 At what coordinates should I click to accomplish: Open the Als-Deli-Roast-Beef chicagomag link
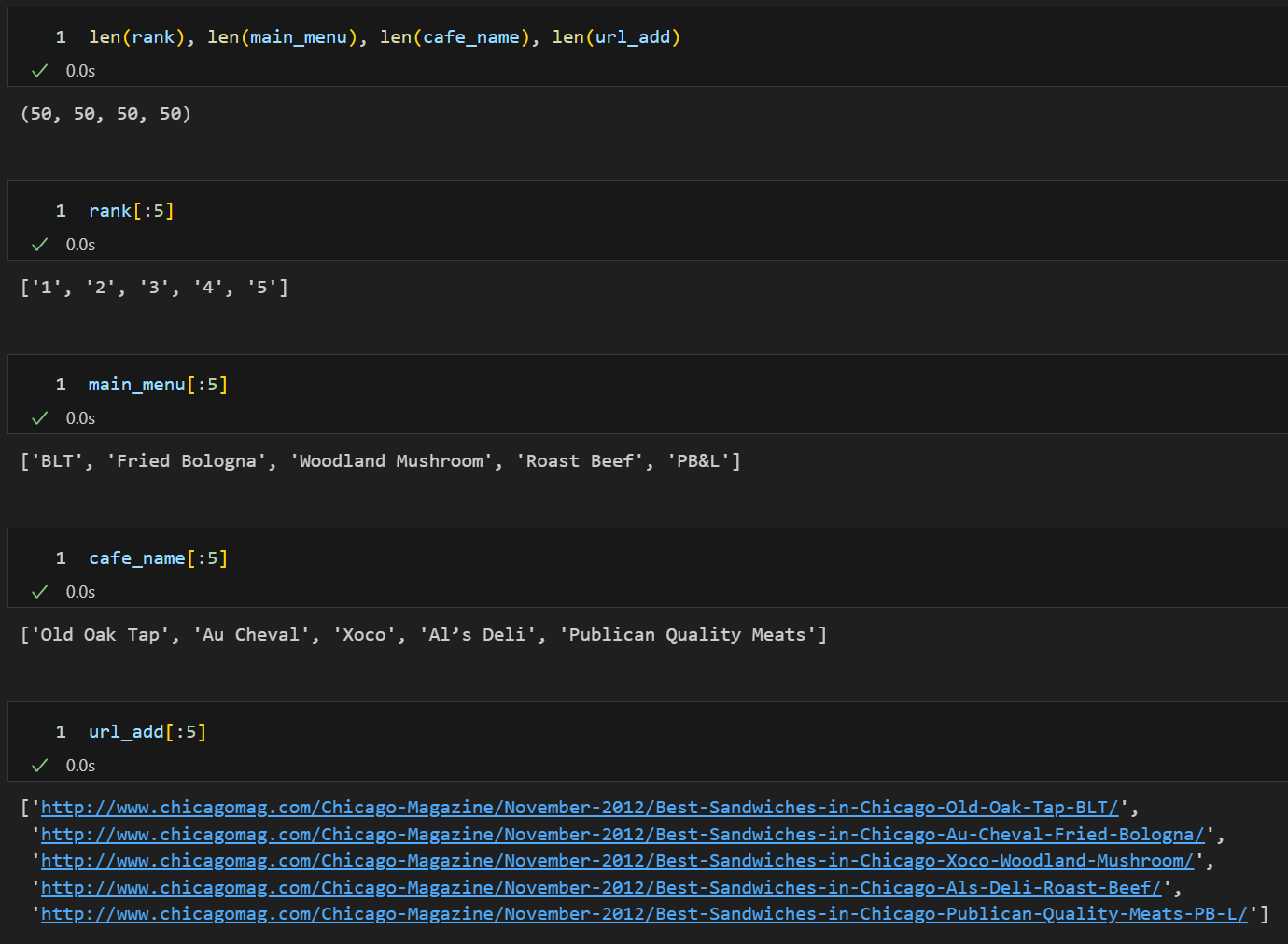pos(601,888)
